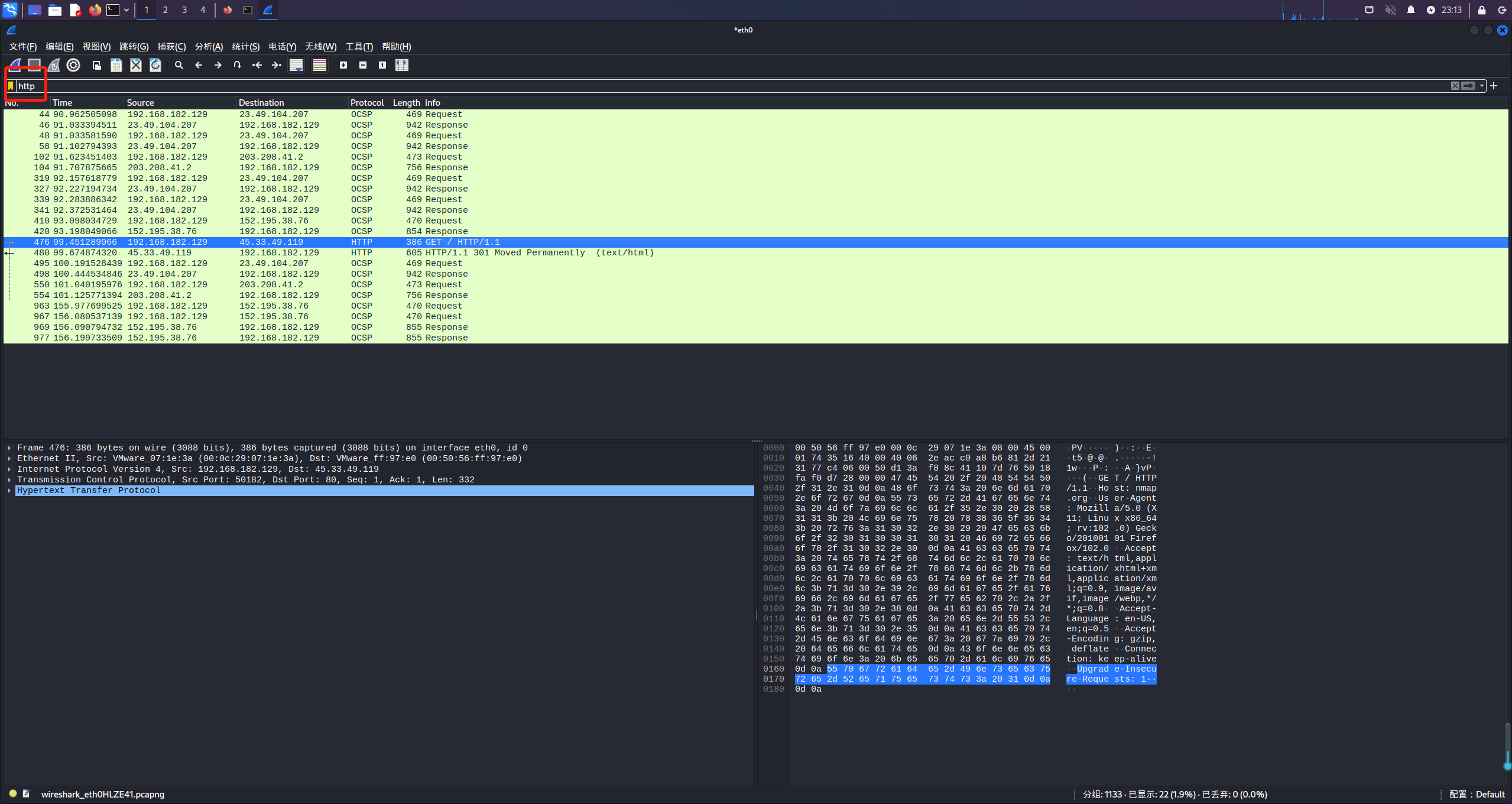Sort packets by Info column
Viewport: 1512px width, 804px height.
pos(965,103)
